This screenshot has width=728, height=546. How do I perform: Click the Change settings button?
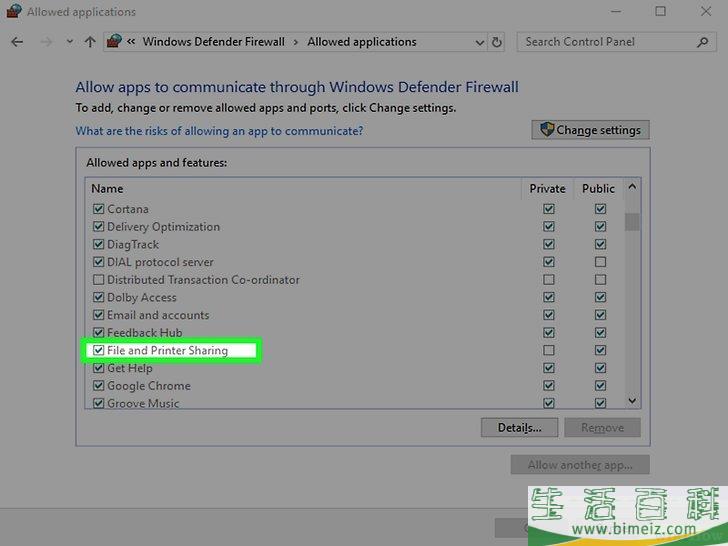(x=591, y=130)
